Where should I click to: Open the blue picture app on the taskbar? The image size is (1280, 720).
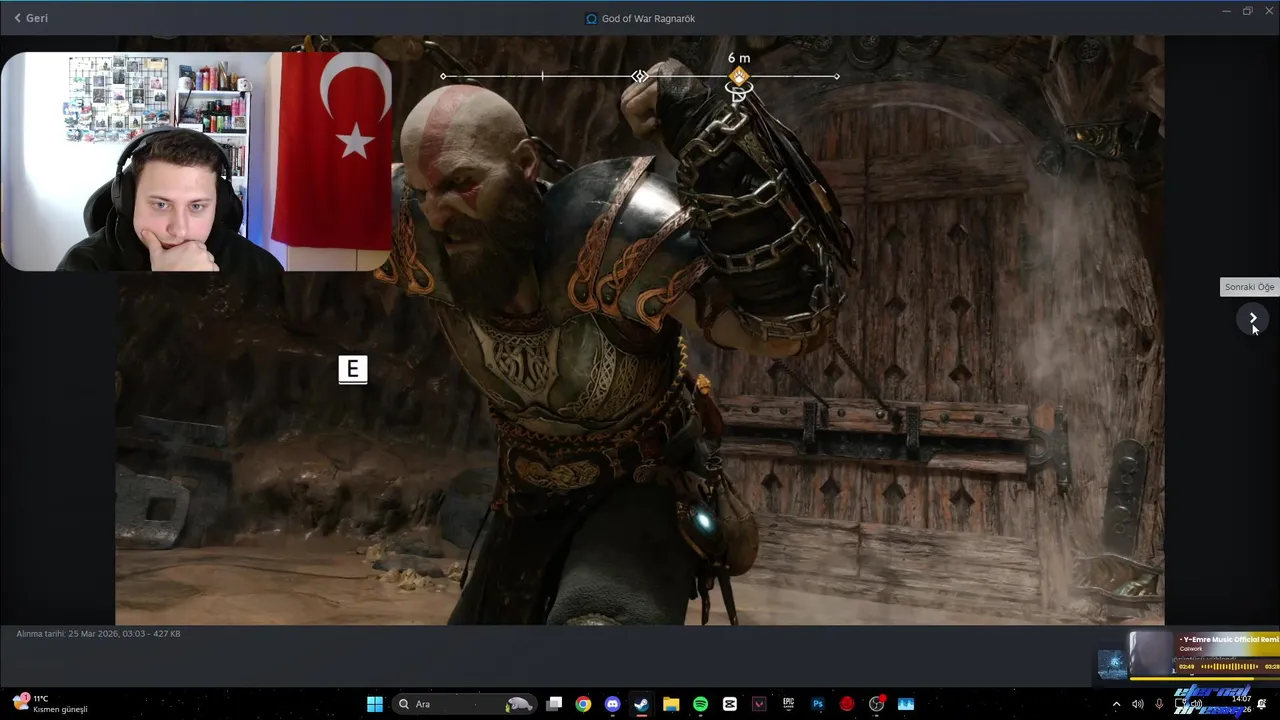point(906,704)
